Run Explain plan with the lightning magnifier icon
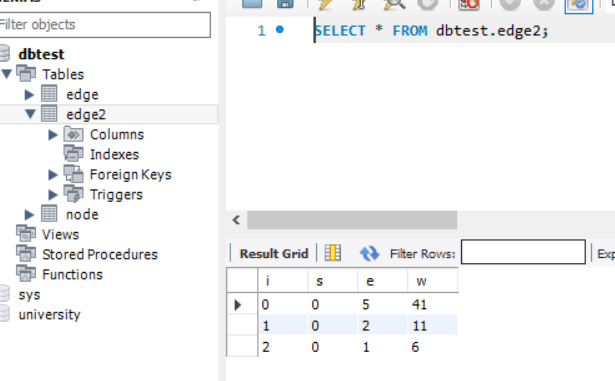This screenshot has height=381, width=615. (394, 4)
